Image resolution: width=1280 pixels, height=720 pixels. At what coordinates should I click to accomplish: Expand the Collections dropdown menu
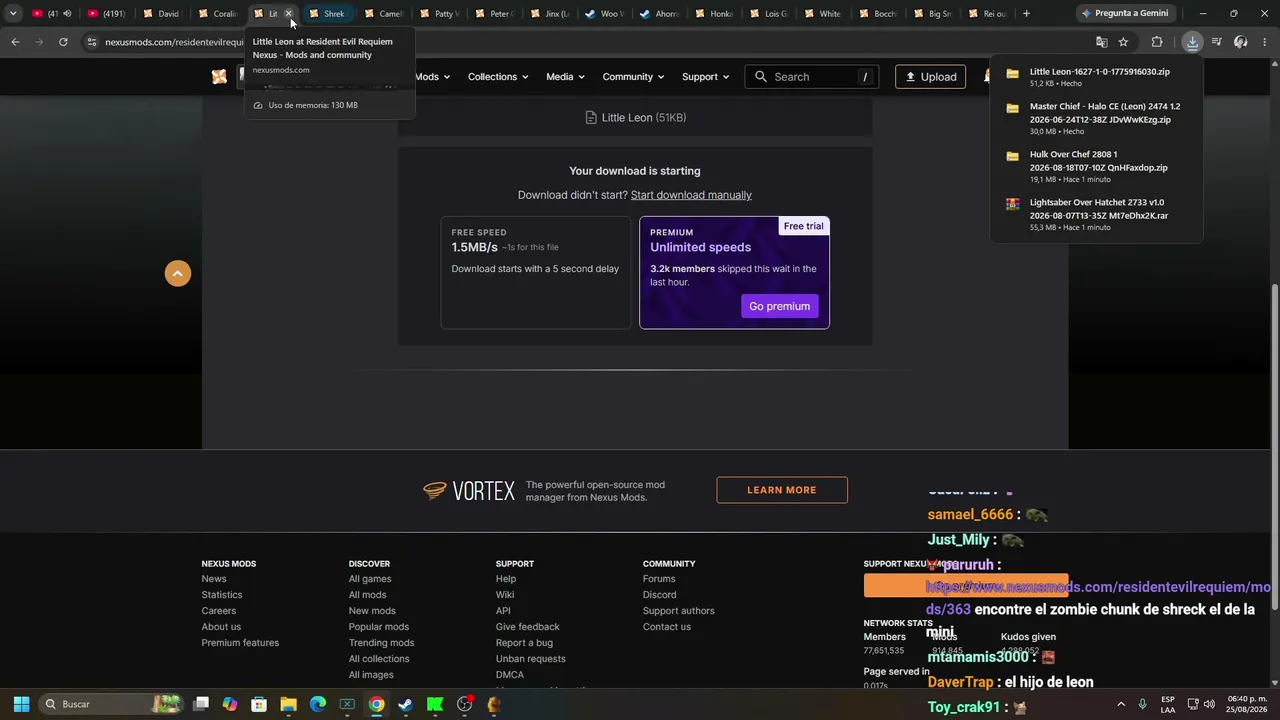click(x=498, y=77)
